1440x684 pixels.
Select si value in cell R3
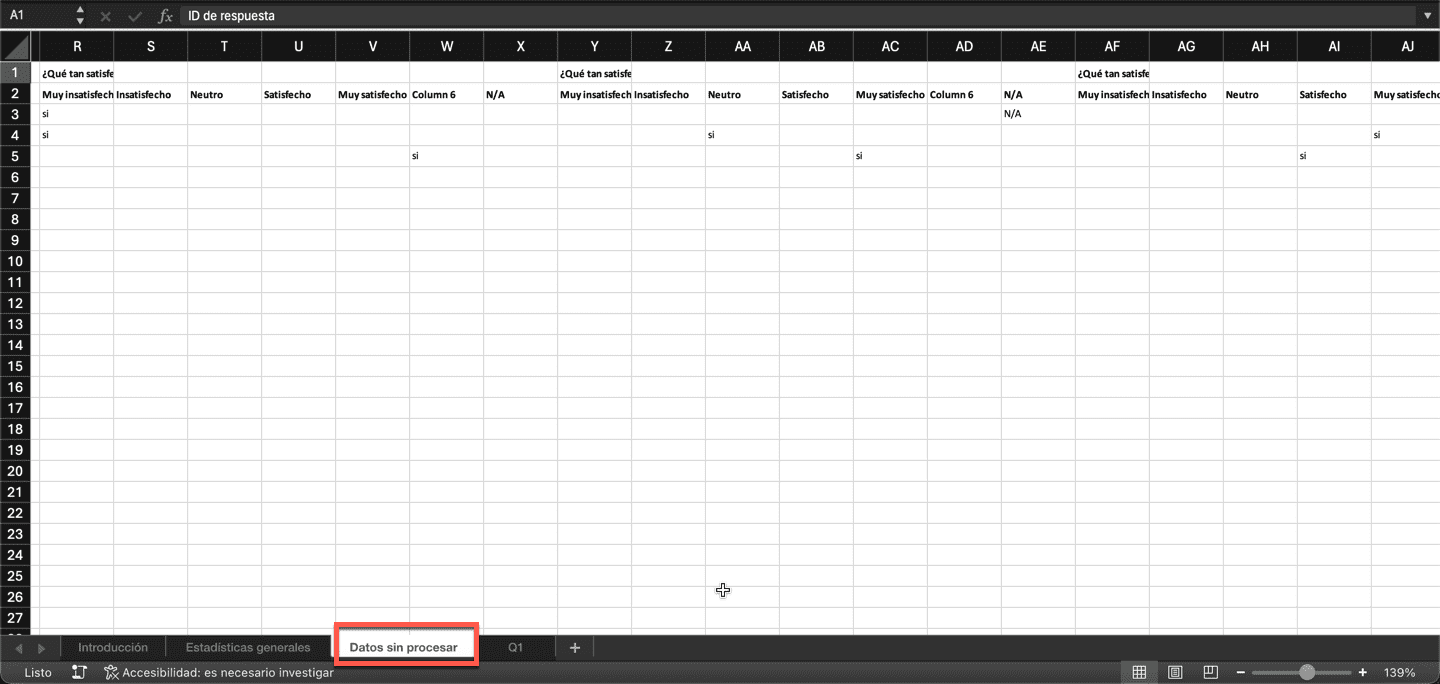pyautogui.click(x=77, y=114)
